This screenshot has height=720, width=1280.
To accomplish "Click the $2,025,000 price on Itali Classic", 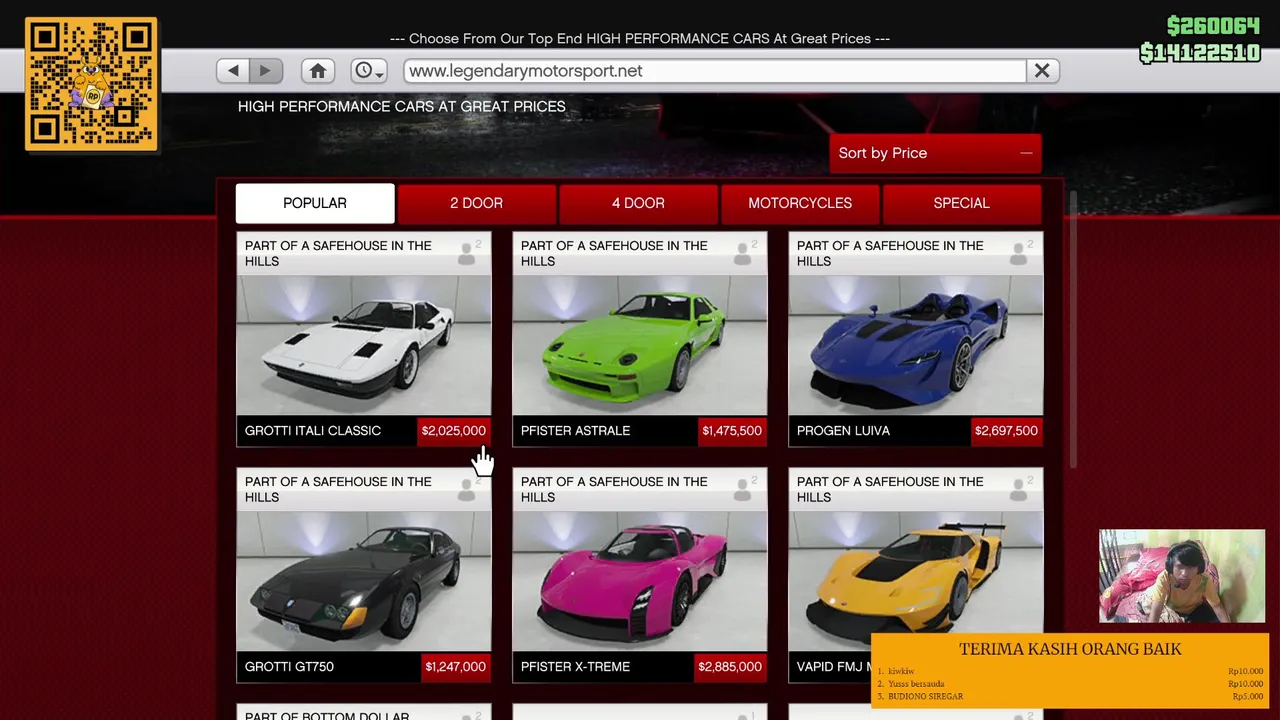I will (454, 431).
